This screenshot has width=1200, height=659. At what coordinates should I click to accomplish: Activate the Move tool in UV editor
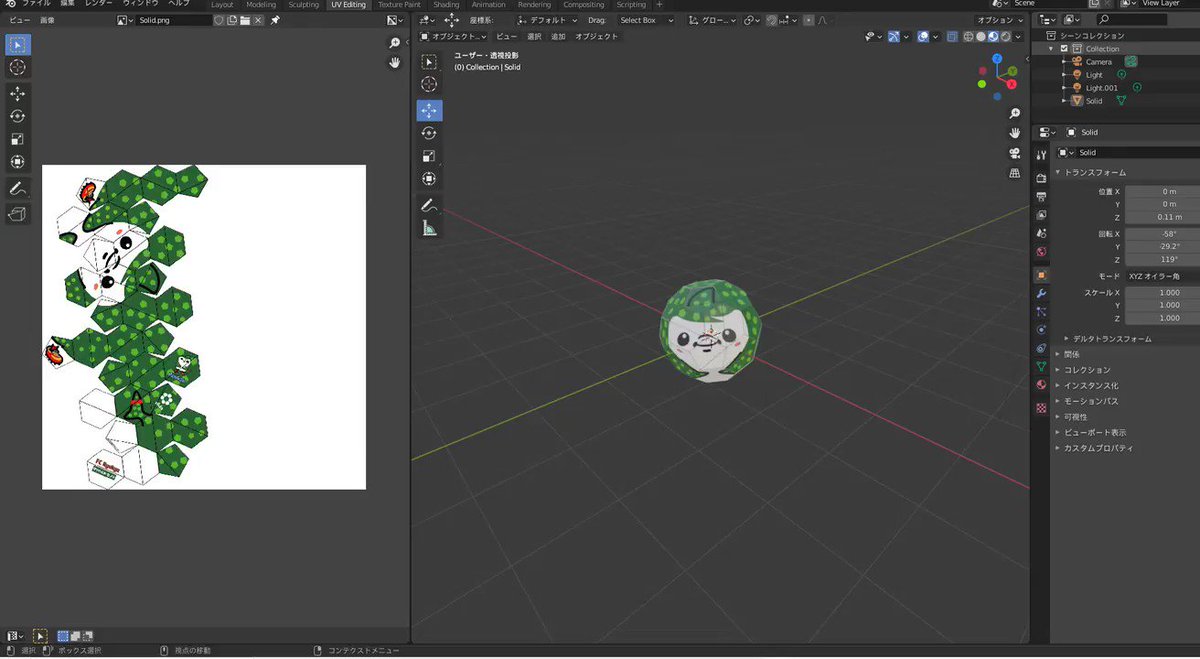(x=17, y=93)
